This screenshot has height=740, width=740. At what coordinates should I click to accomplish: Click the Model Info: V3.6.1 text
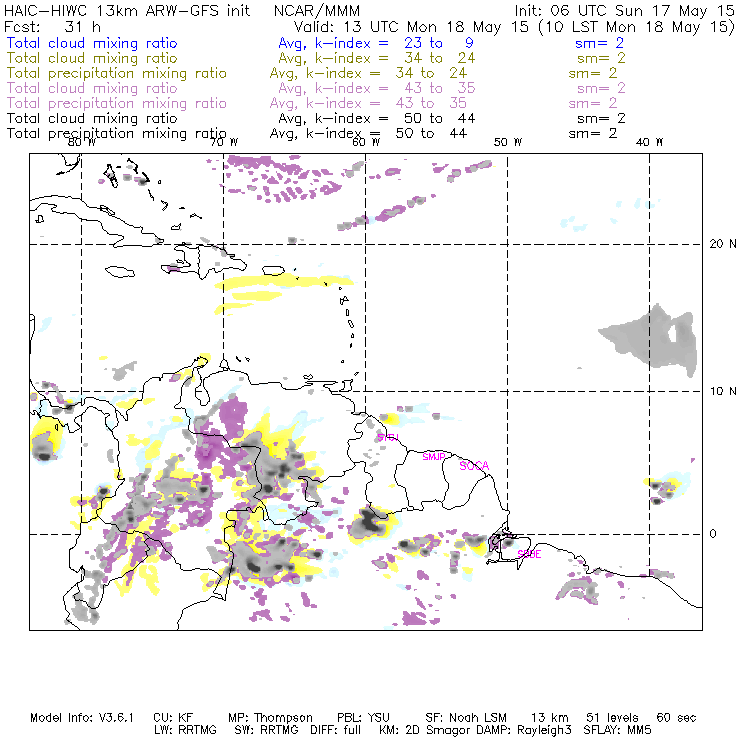tap(82, 718)
